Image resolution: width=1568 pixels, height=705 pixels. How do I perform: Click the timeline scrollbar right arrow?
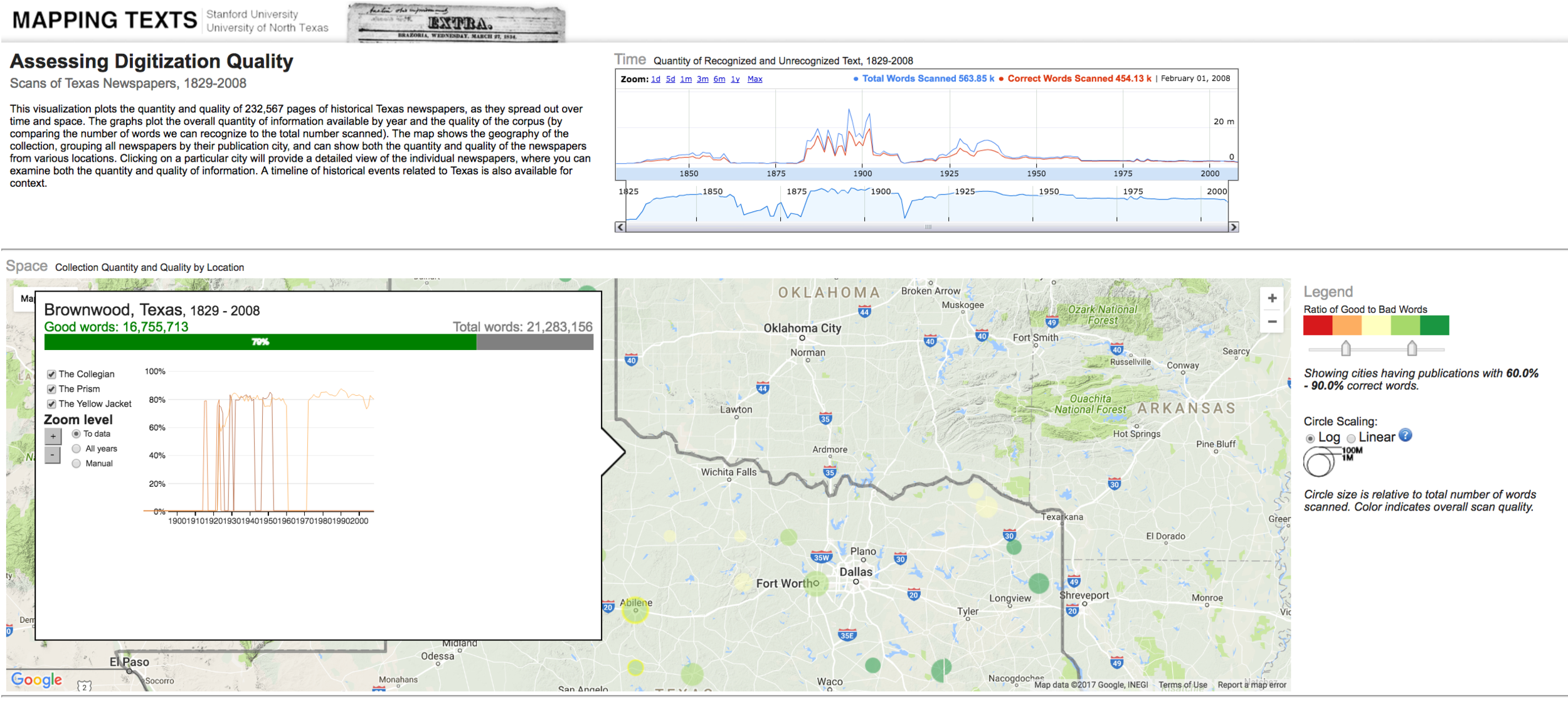click(1233, 227)
